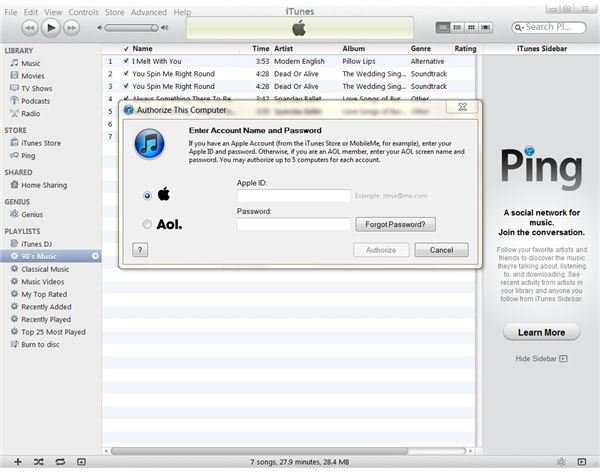600x472 pixels.
Task: Switch to Cover Flow view
Action: click(x=485, y=28)
